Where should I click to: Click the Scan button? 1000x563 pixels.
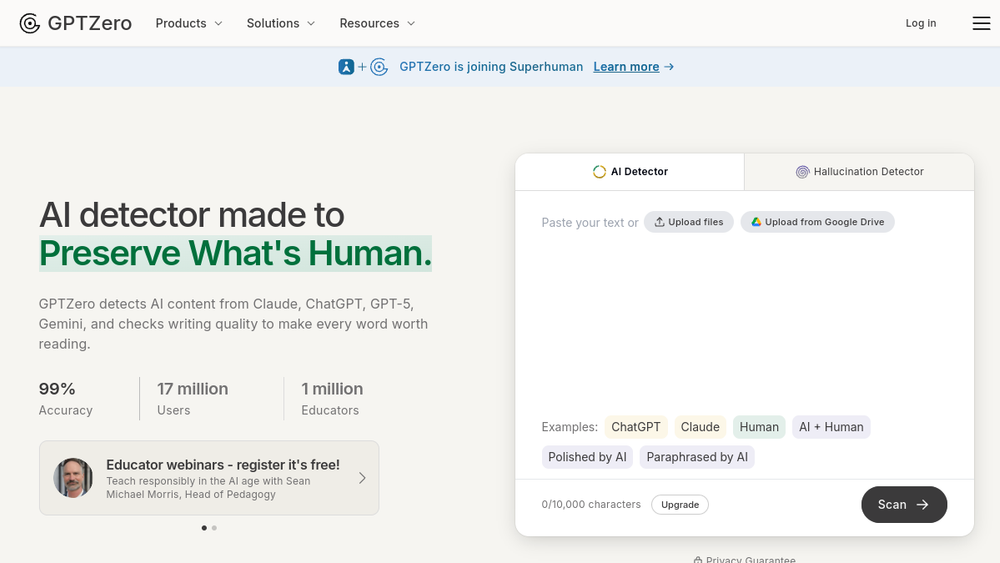(904, 504)
